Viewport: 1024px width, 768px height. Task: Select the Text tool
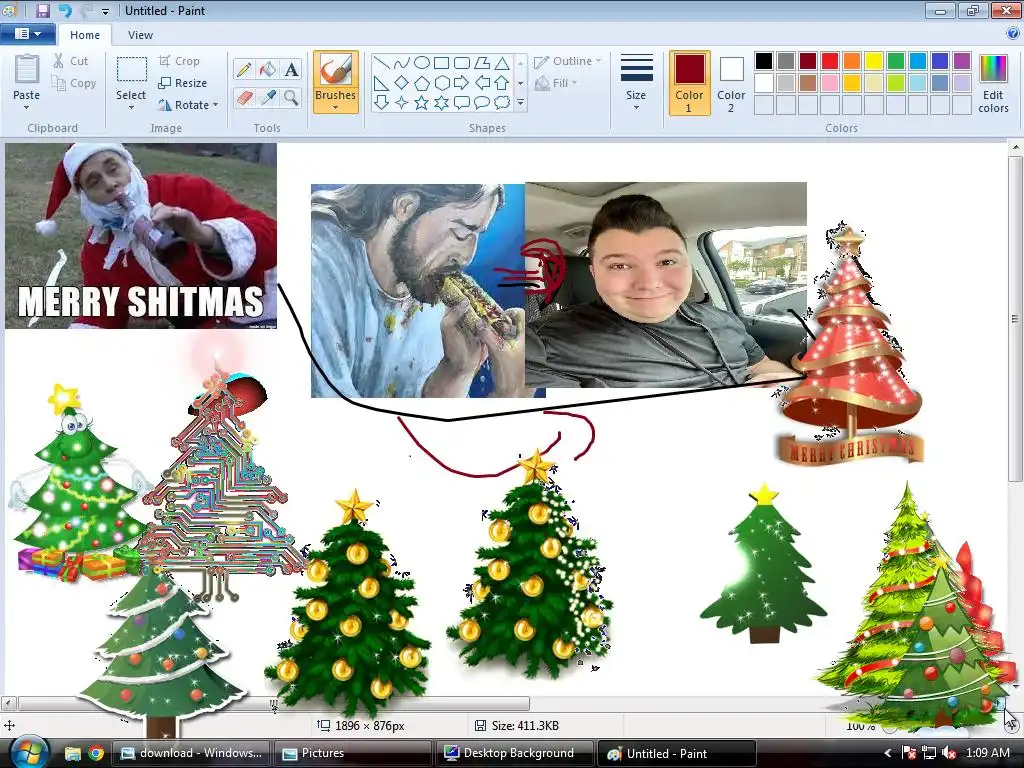(291, 69)
